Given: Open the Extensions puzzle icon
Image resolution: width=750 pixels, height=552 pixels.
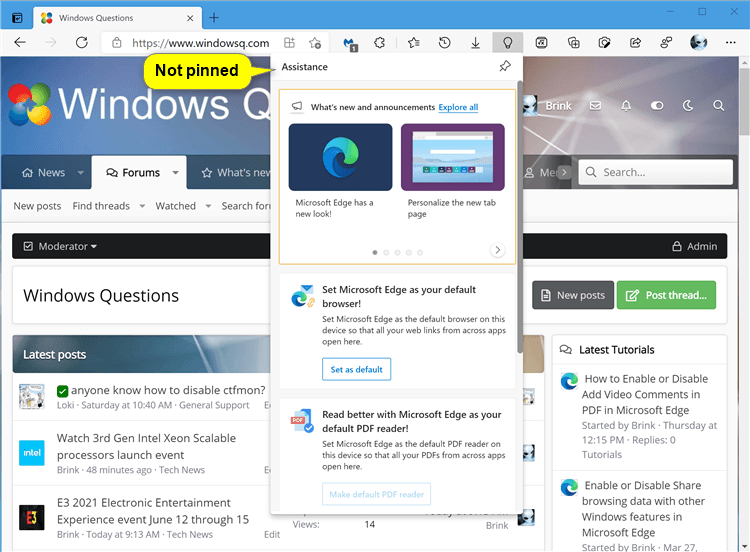Looking at the screenshot, I should coord(380,43).
